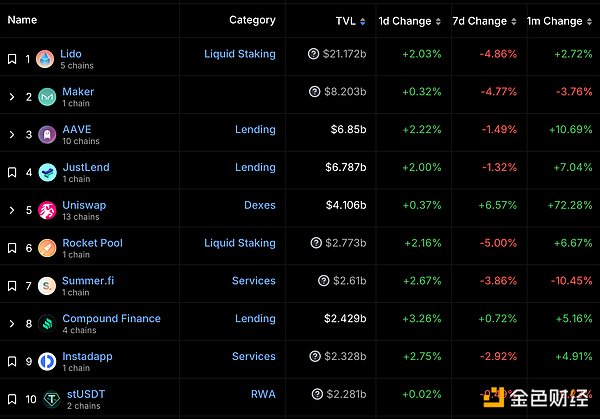Open the RWA category link

264,394
